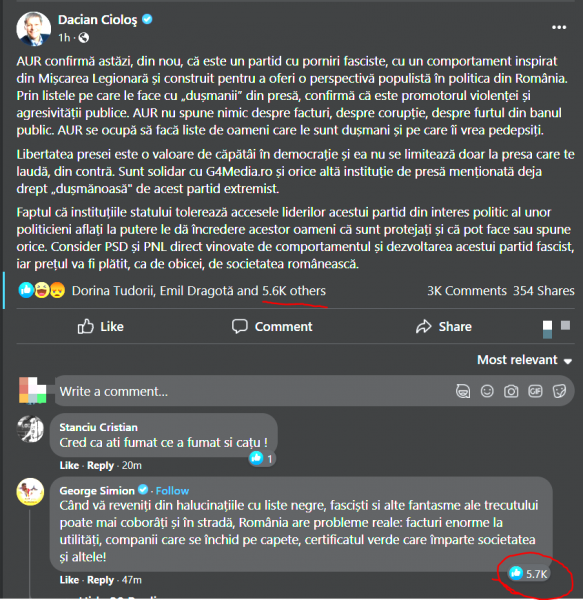This screenshot has width=583, height=600.
Task: Like Stanciu Cristian's comment
Action: pyautogui.click(x=69, y=465)
